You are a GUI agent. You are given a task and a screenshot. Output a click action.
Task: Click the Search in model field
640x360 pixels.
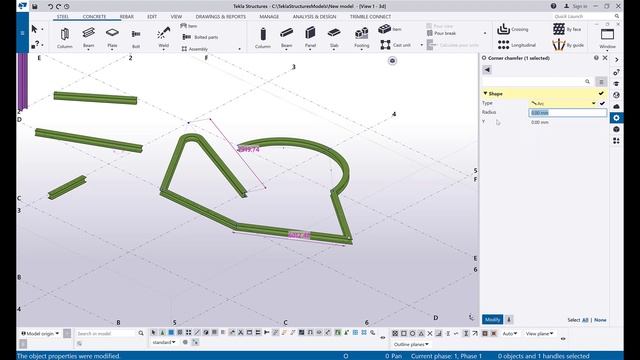110,333
